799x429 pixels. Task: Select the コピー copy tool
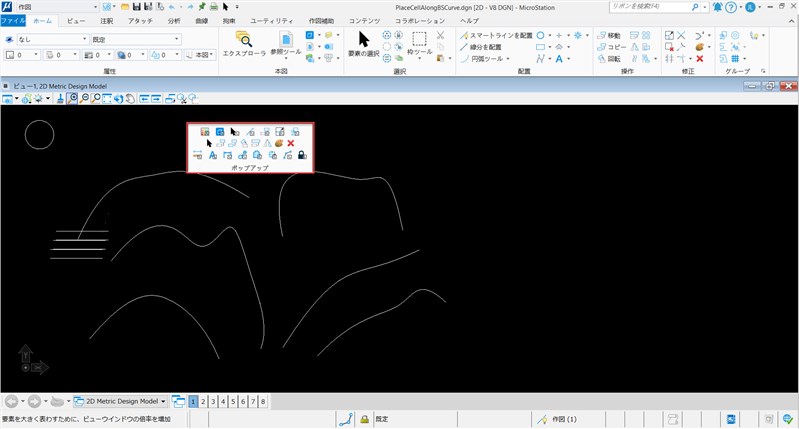(611, 47)
